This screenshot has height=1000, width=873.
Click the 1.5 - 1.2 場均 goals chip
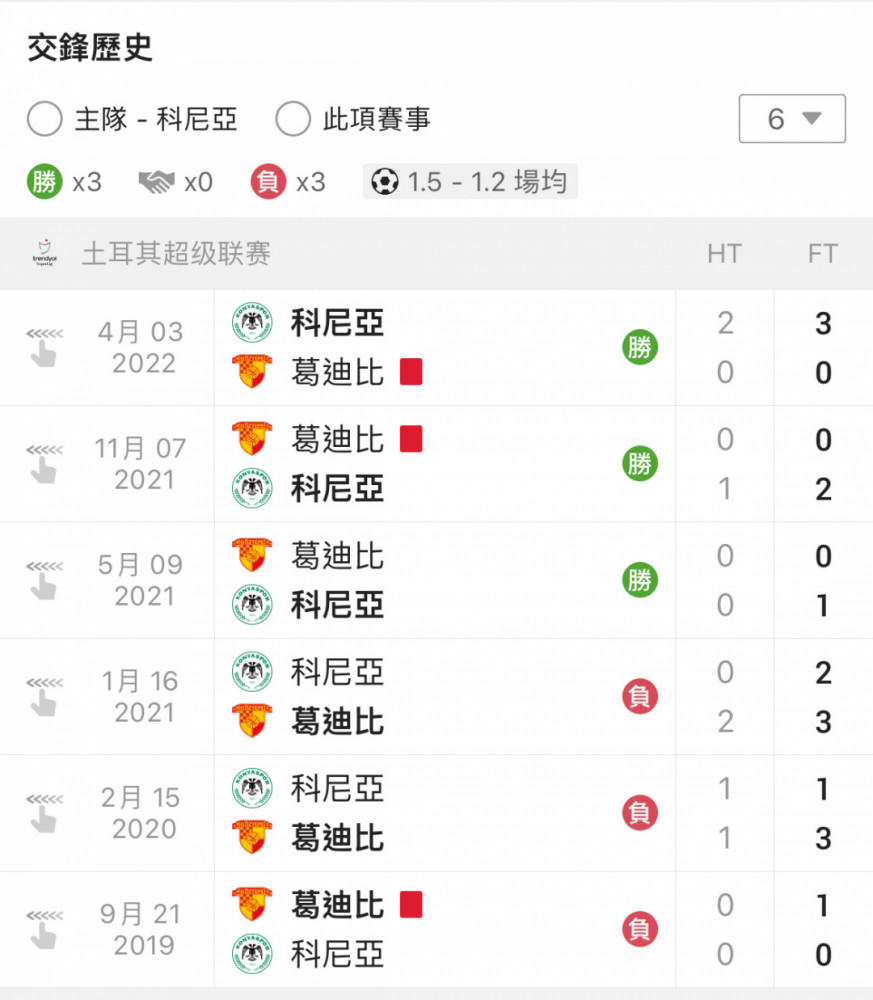[470, 182]
